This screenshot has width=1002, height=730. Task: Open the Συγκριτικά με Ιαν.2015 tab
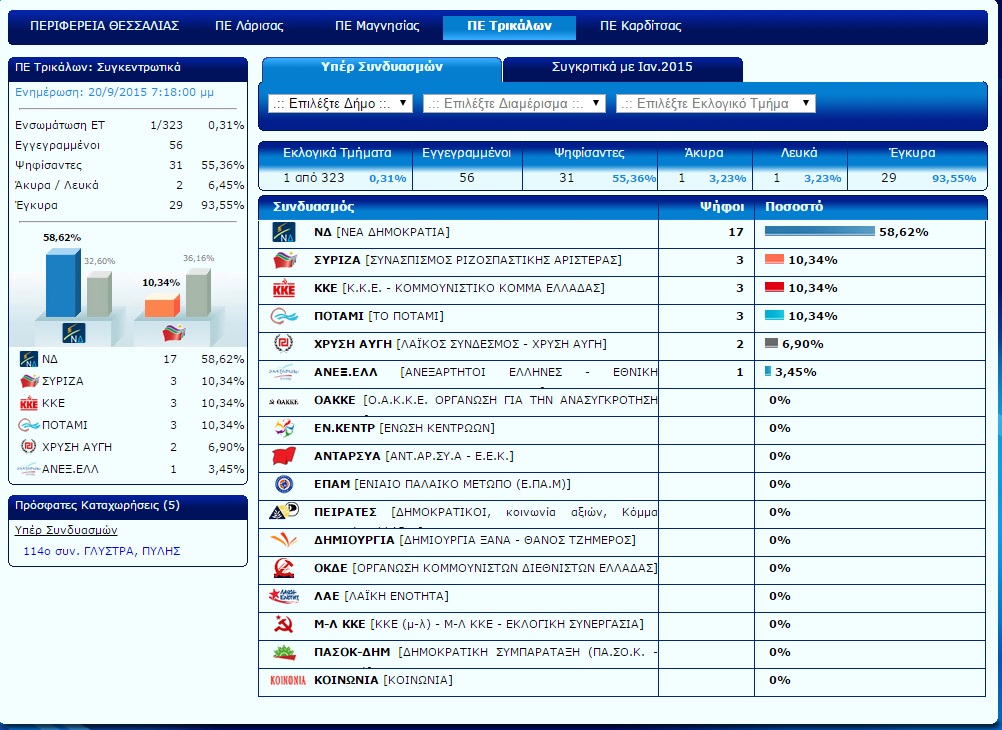coord(622,68)
